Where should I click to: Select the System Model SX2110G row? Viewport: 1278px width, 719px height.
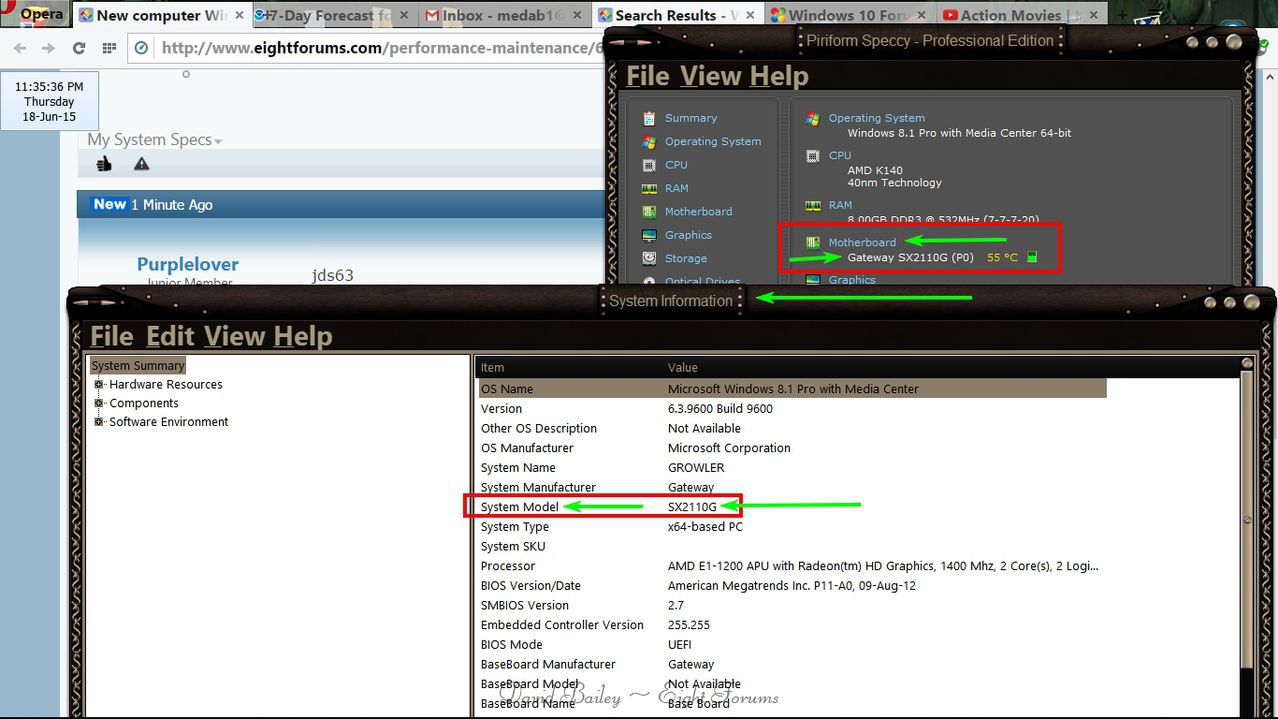(x=792, y=507)
